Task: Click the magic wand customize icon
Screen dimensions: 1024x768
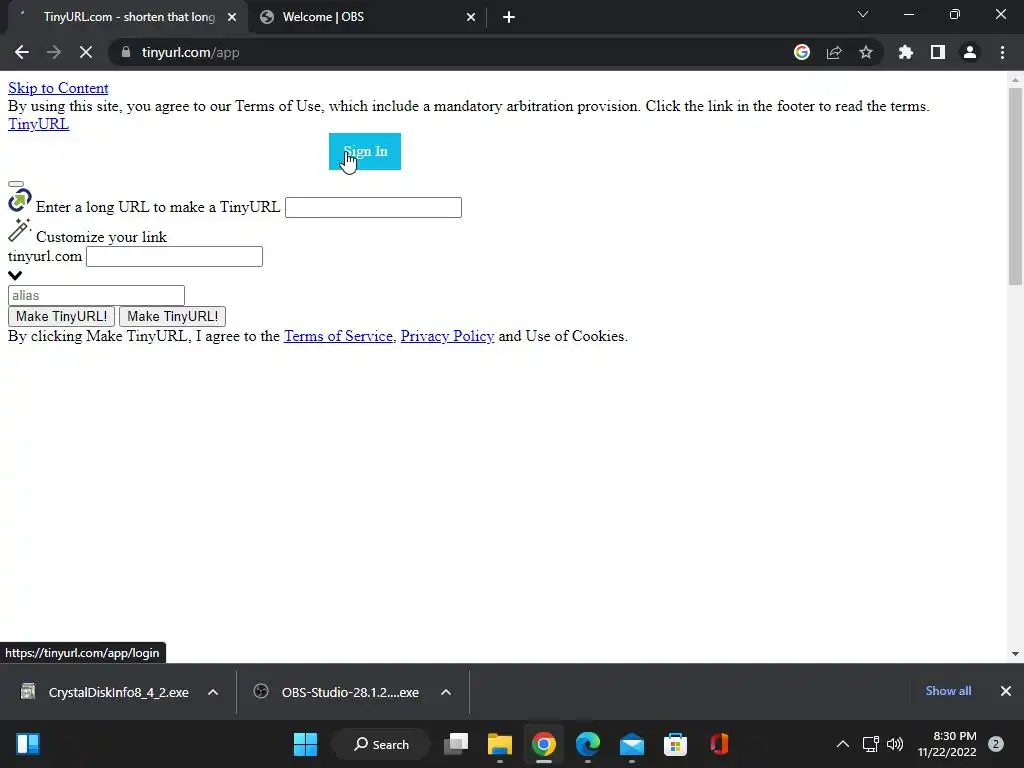Action: [20, 230]
